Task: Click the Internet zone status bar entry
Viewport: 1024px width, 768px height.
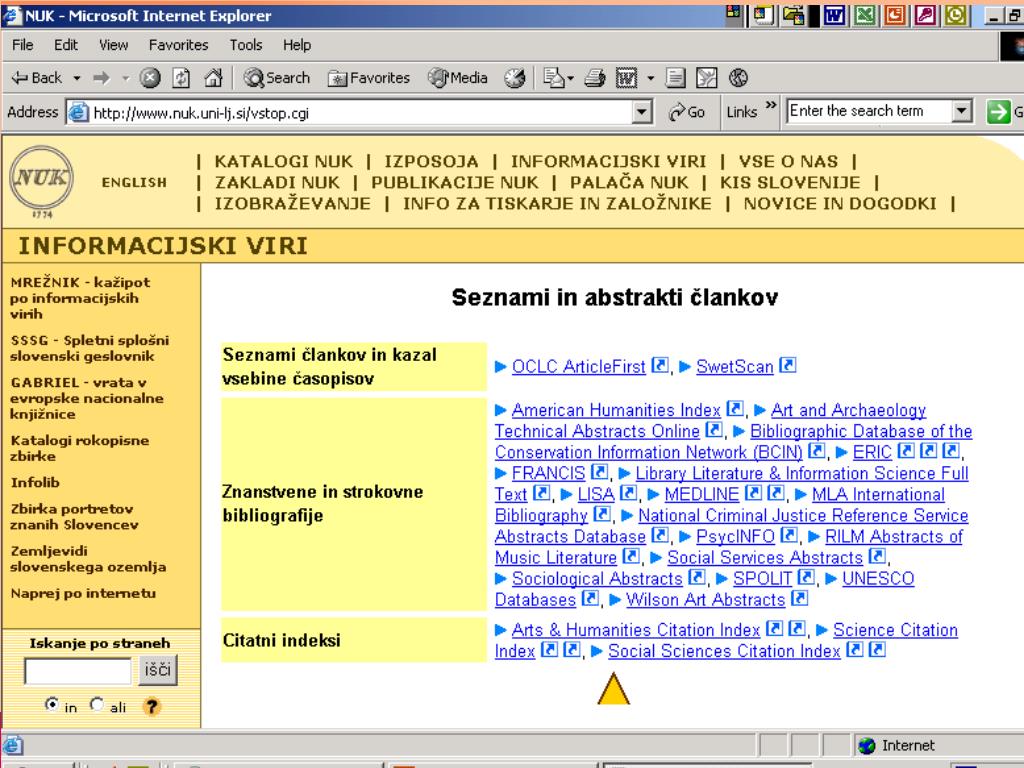Action: 896,745
